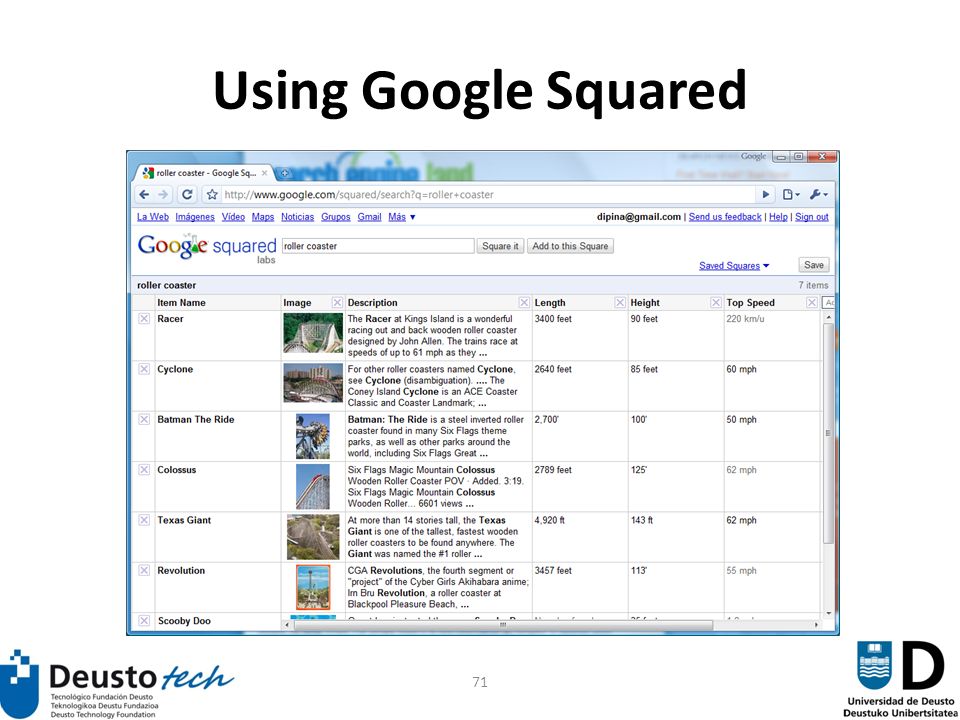Open La Web link
Viewport: 960px width, 720px height.
(x=152, y=217)
